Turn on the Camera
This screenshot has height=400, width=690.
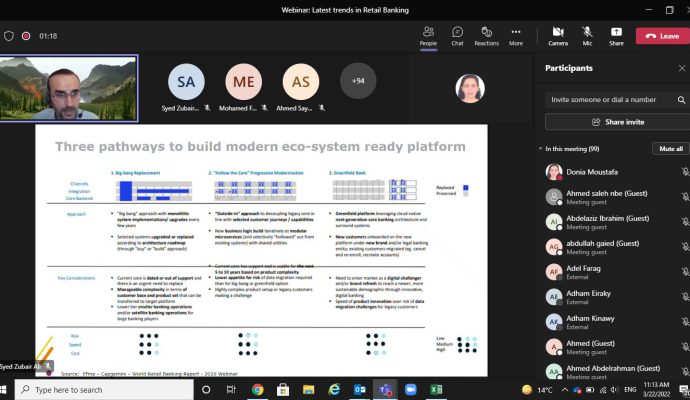point(558,36)
